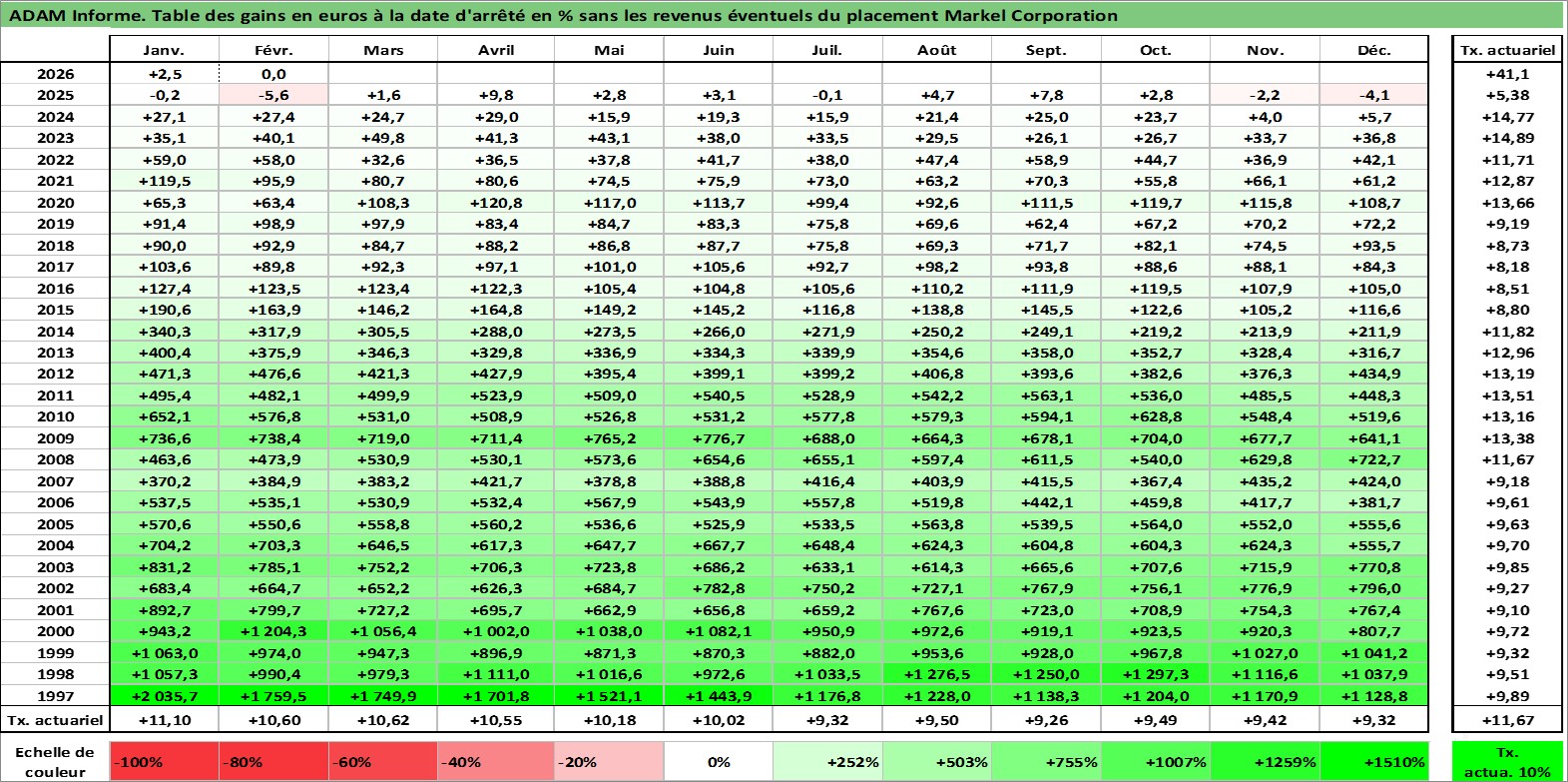Click the +120,8 cell for Avril 2020
The image size is (1568, 782).
pos(496,203)
